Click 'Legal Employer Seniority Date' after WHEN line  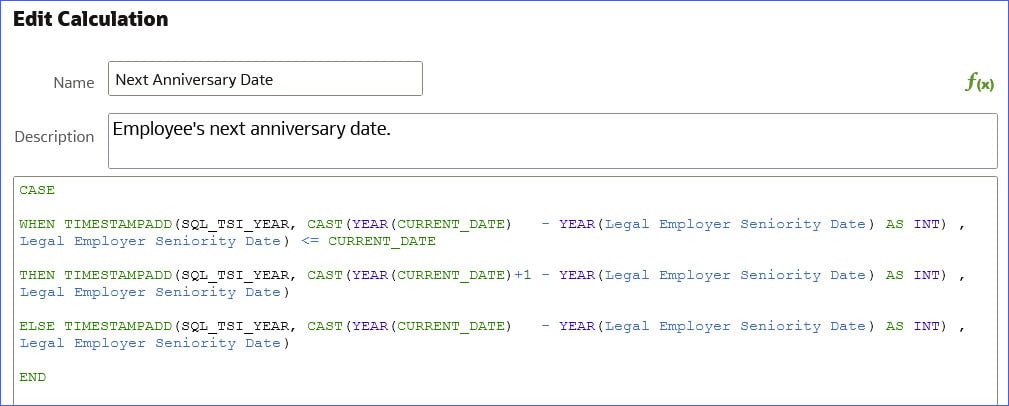tap(150, 241)
